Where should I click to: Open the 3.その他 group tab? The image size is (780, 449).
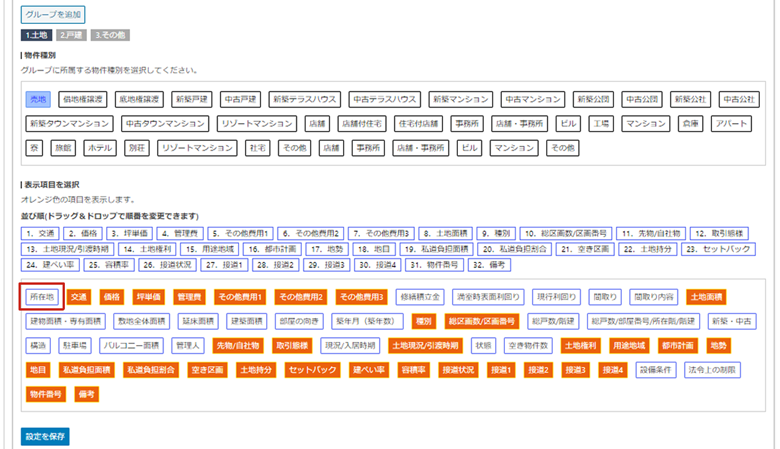tap(110, 35)
